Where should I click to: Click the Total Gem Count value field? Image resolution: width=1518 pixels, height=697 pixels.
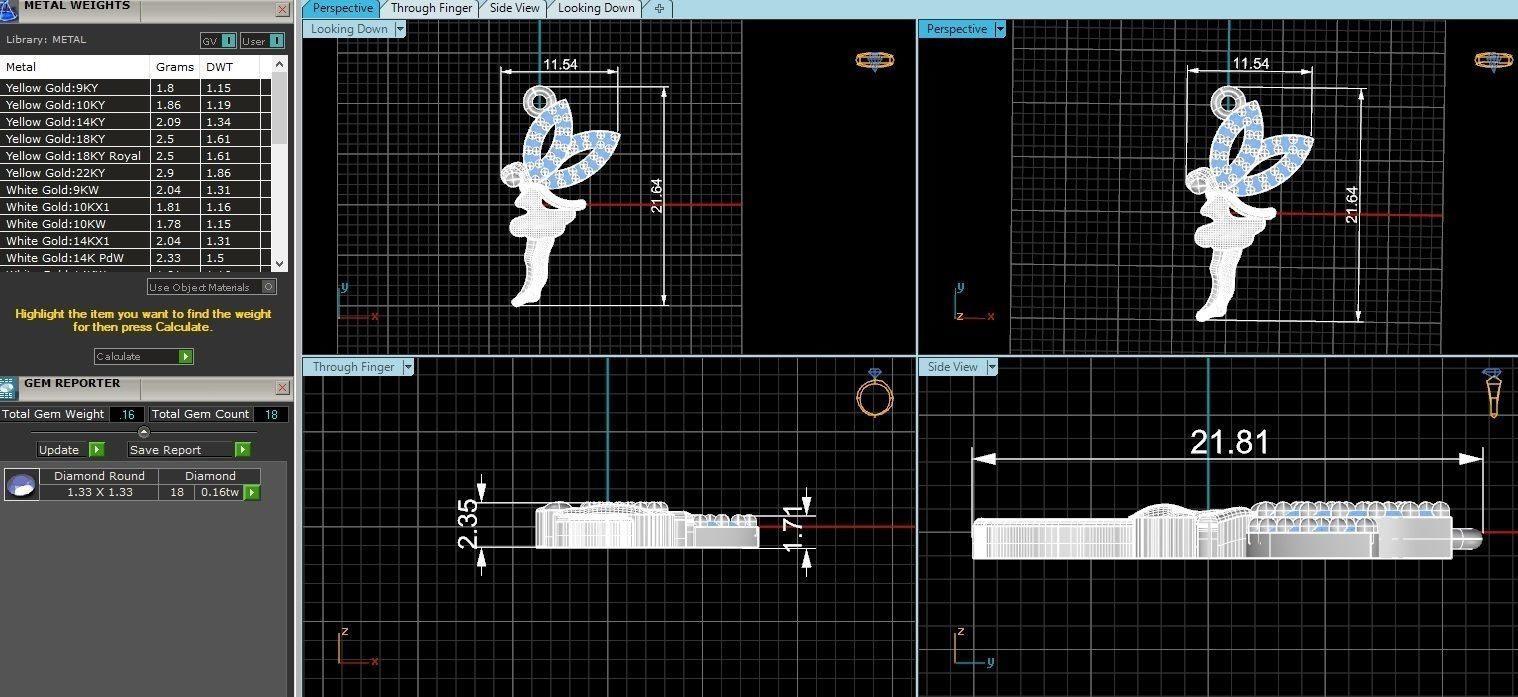[270, 414]
